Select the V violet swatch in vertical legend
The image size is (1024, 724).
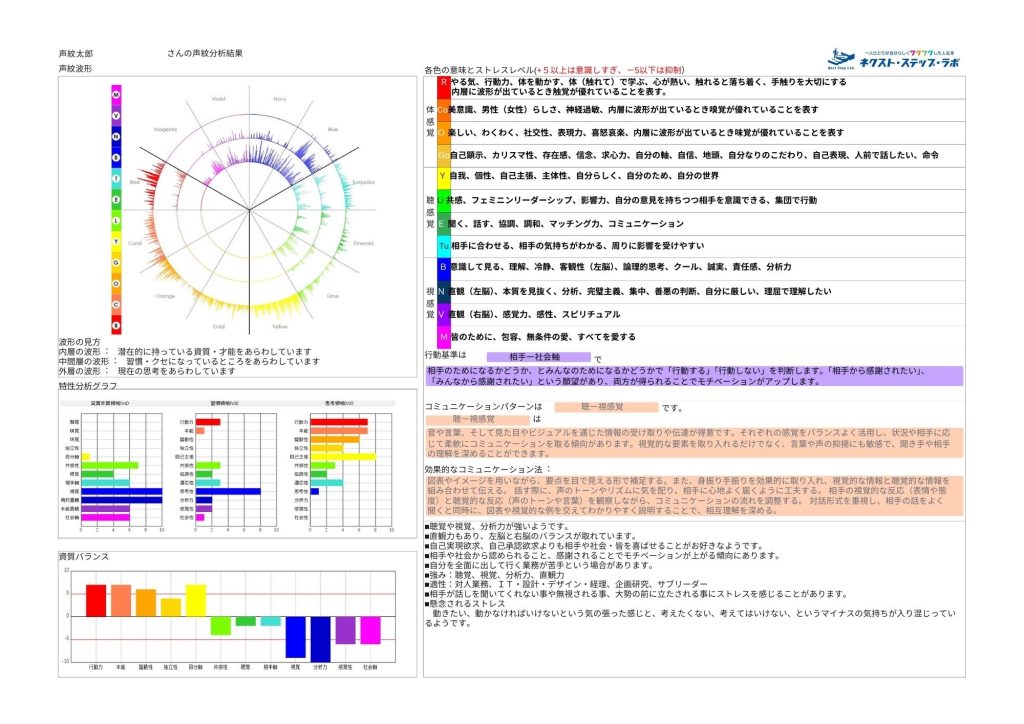(116, 116)
